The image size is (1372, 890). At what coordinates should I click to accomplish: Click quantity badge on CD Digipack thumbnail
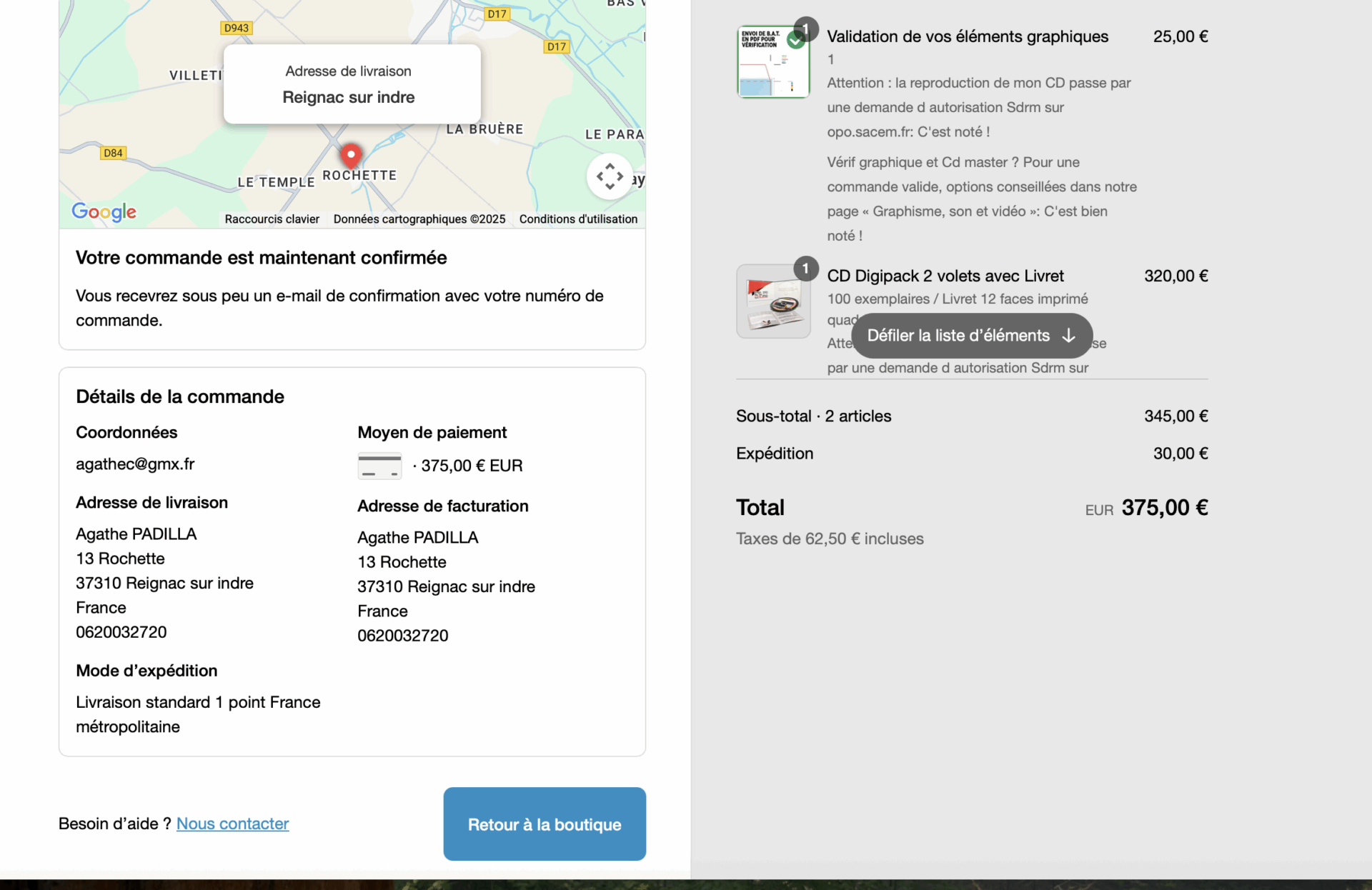point(805,269)
